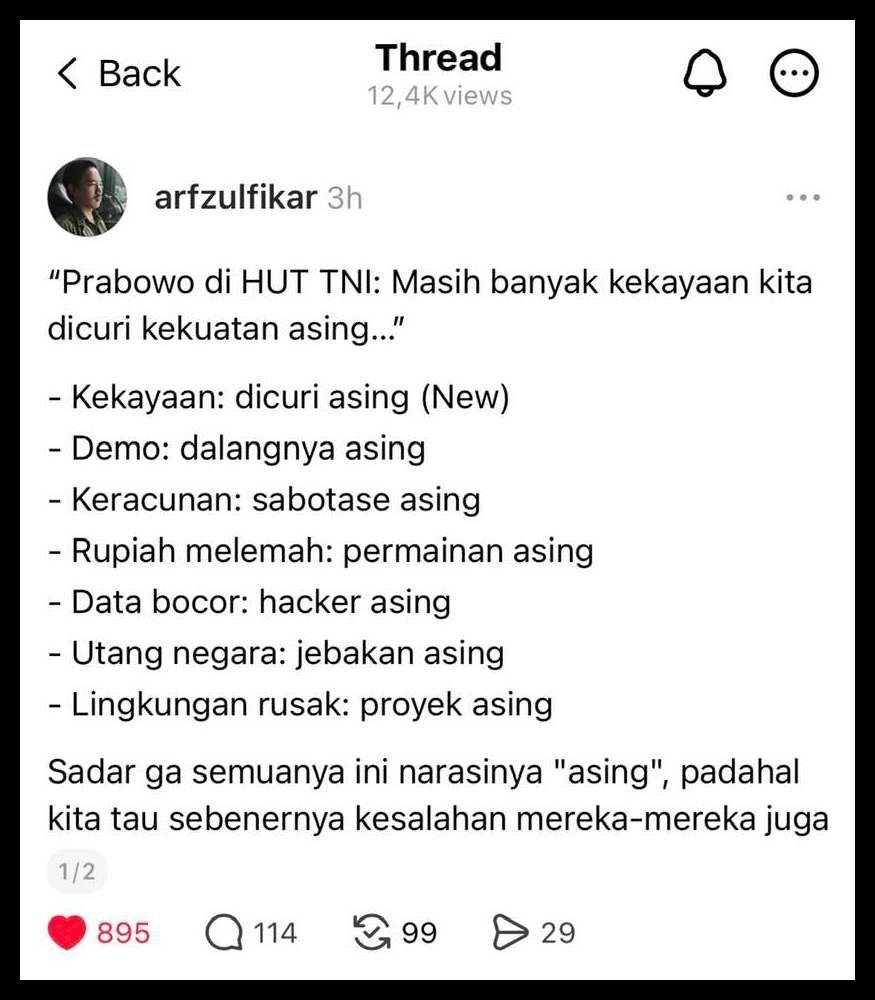
Task: Tap the red heart like icon
Action: click(66, 932)
